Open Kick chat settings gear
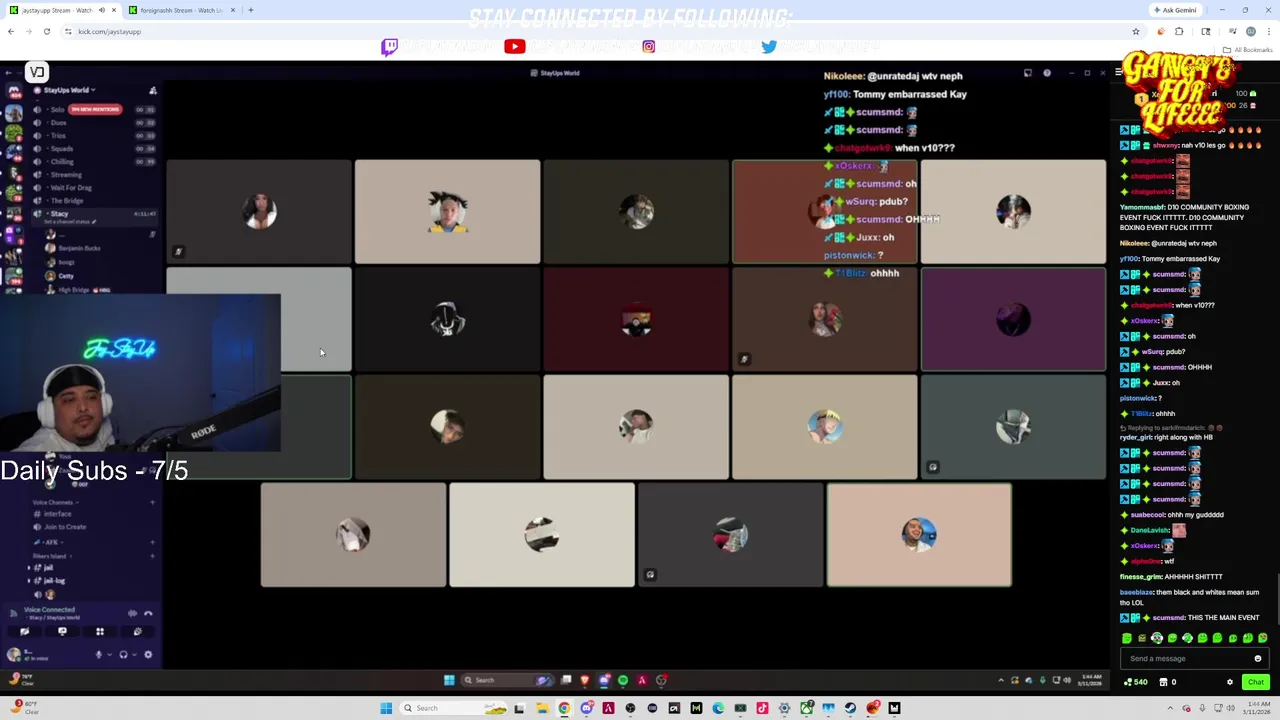The height and width of the screenshot is (720, 1280). coord(1230,682)
